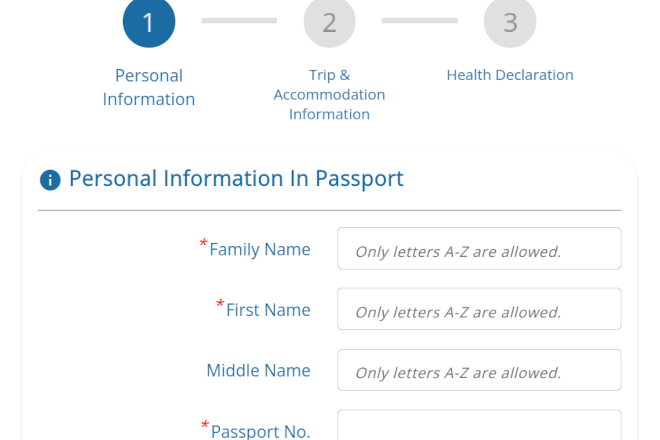
Task: Click the progress line between steps 1 and 2
Action: tap(239, 20)
